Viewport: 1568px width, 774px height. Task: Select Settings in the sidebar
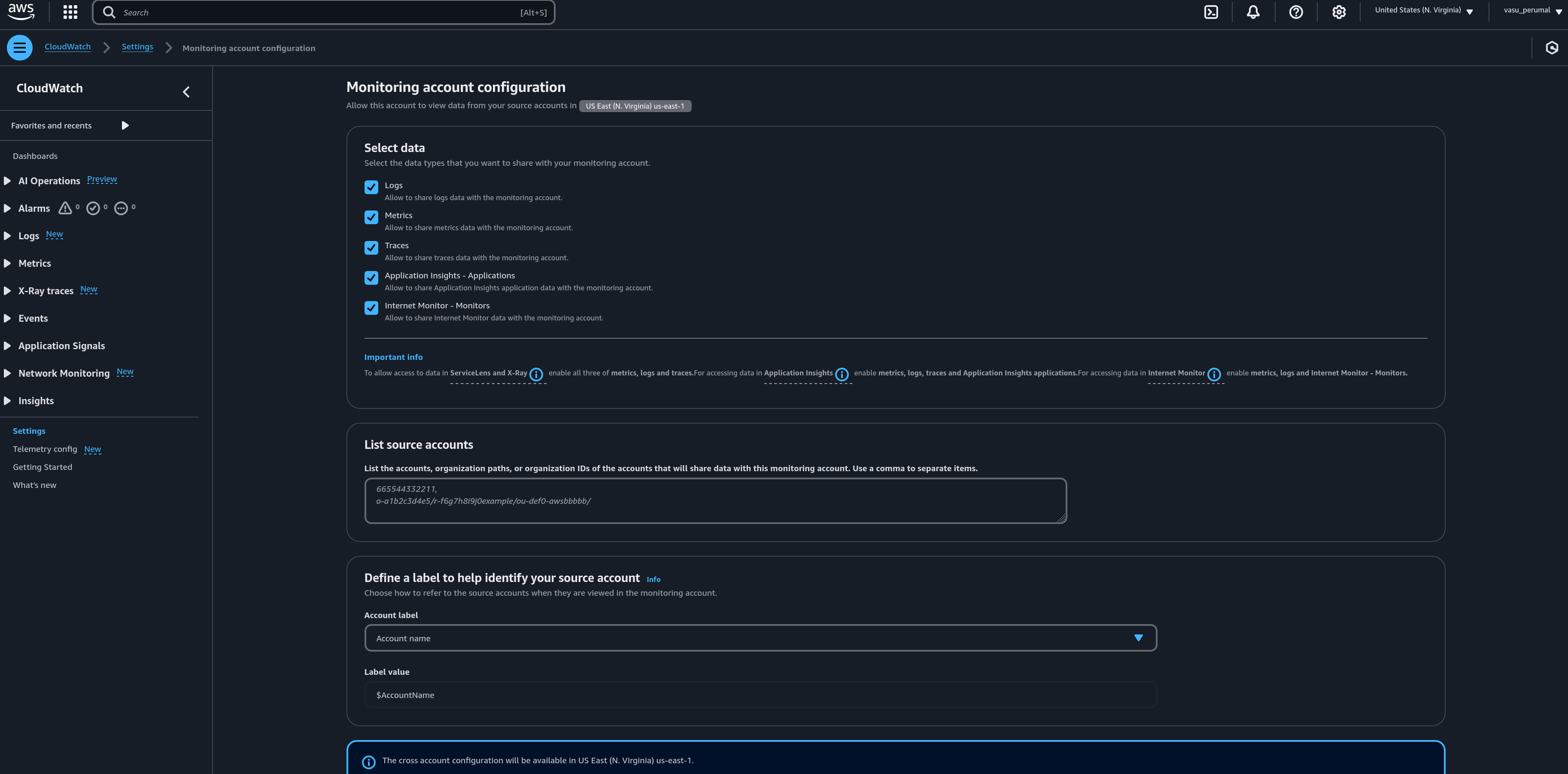point(29,430)
